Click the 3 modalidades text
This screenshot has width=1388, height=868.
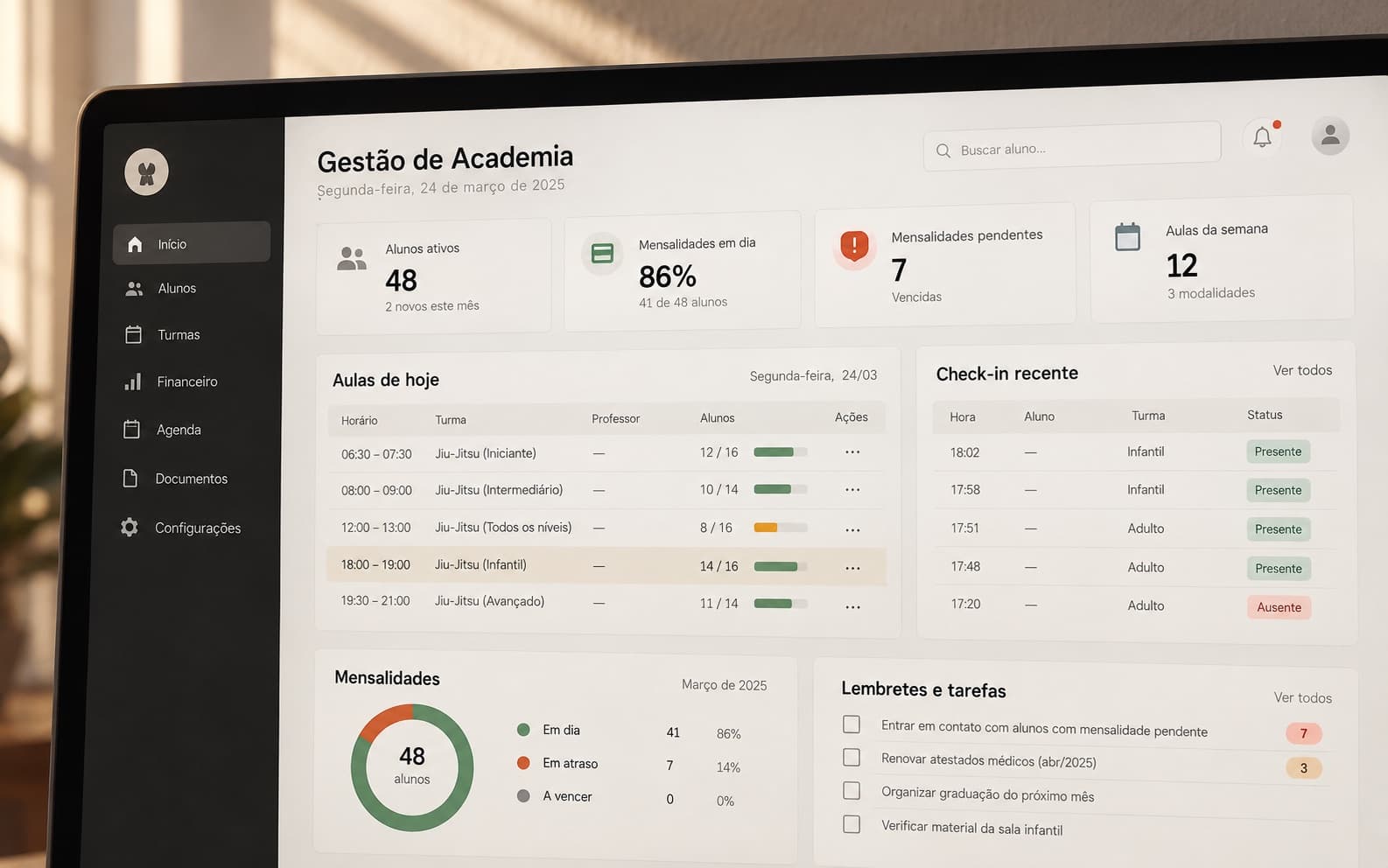click(x=1211, y=293)
